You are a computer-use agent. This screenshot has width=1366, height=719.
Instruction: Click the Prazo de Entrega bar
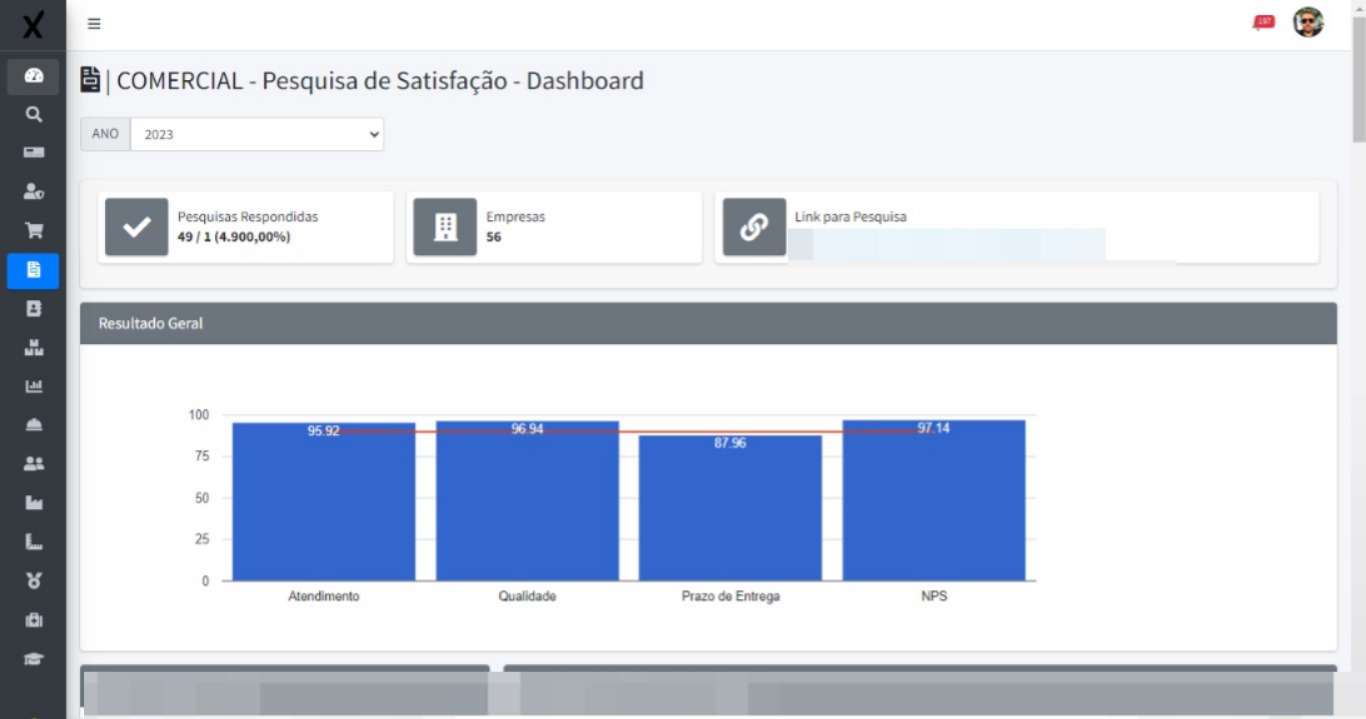pos(730,510)
